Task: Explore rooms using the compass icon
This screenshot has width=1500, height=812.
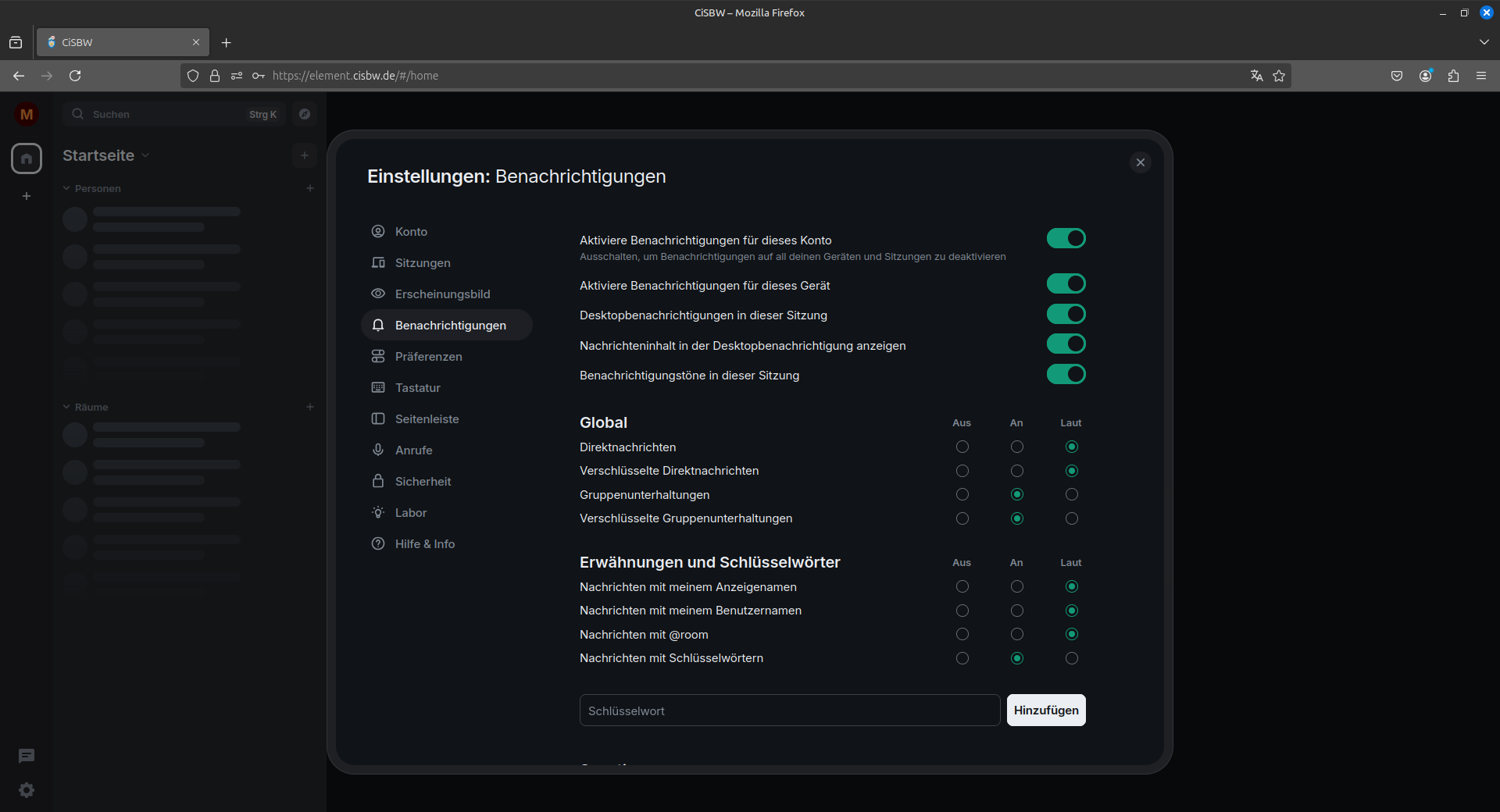Action: pos(304,114)
